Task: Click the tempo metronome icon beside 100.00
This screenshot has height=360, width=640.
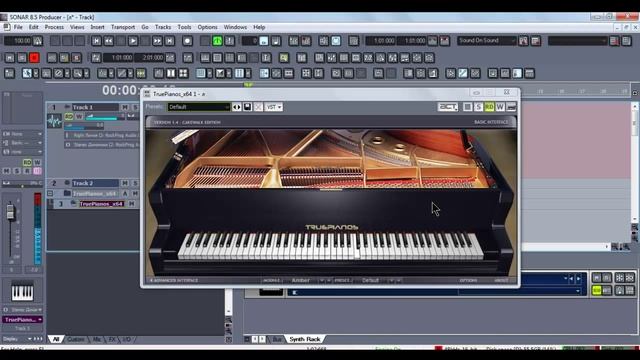Action: (x=38, y=40)
